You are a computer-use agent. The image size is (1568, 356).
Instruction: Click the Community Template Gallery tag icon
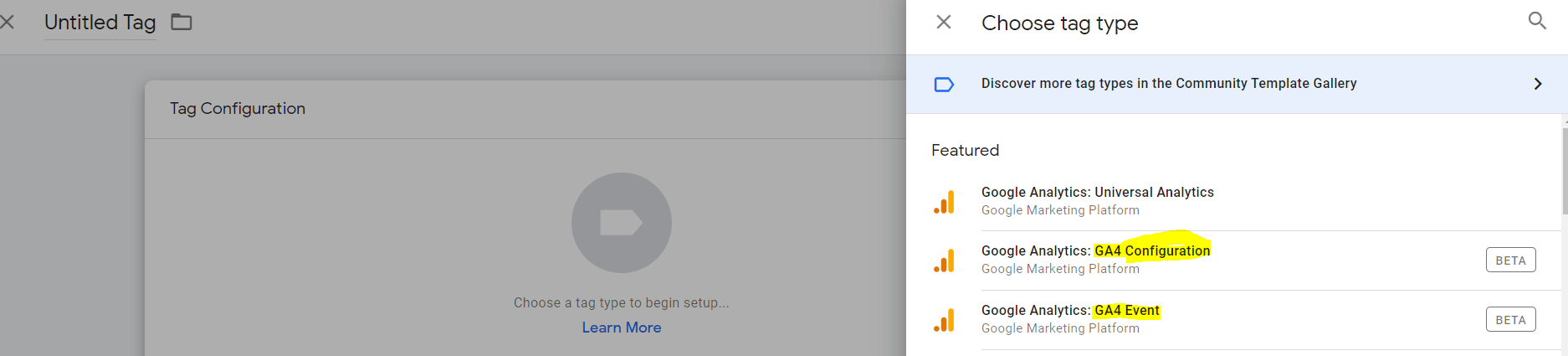[x=944, y=84]
